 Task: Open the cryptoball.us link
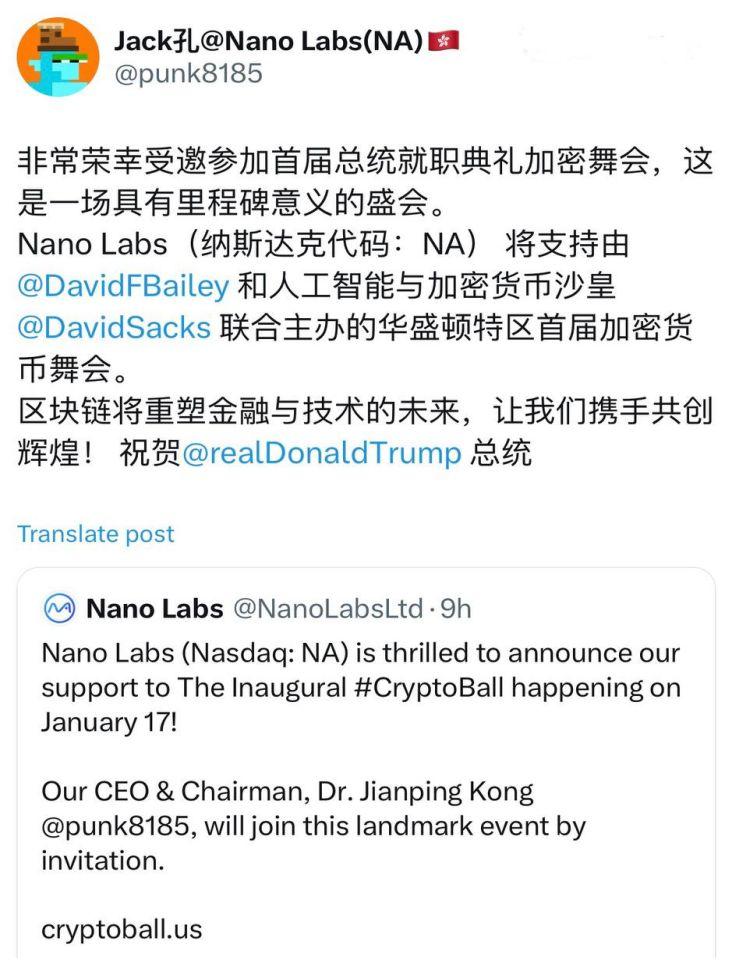[x=121, y=929]
